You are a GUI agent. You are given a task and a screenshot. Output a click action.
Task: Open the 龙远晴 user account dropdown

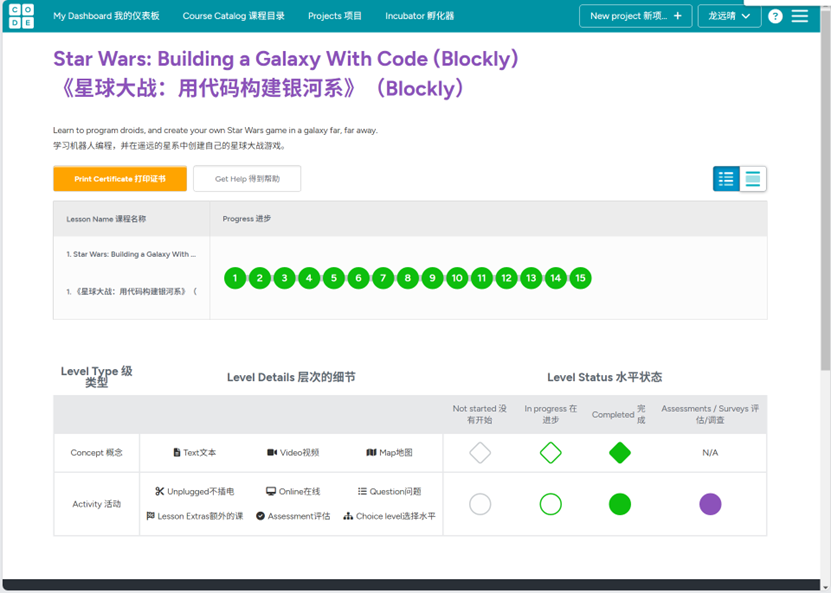(729, 16)
